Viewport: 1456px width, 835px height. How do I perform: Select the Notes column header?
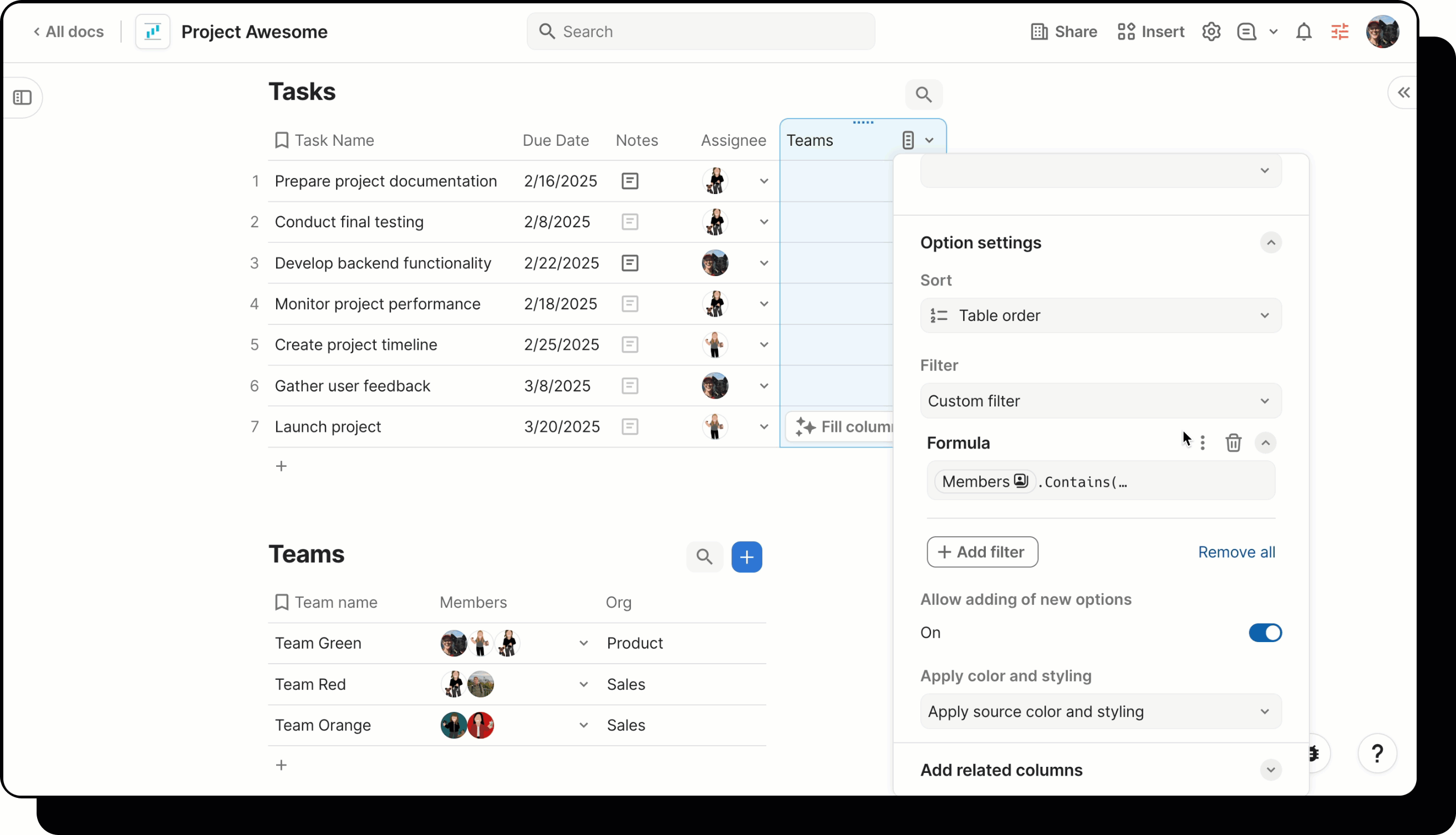(637, 140)
